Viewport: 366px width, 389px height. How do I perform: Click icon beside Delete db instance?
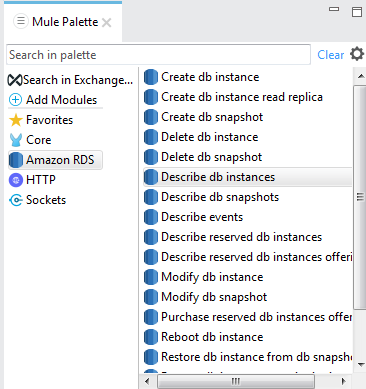(x=151, y=137)
